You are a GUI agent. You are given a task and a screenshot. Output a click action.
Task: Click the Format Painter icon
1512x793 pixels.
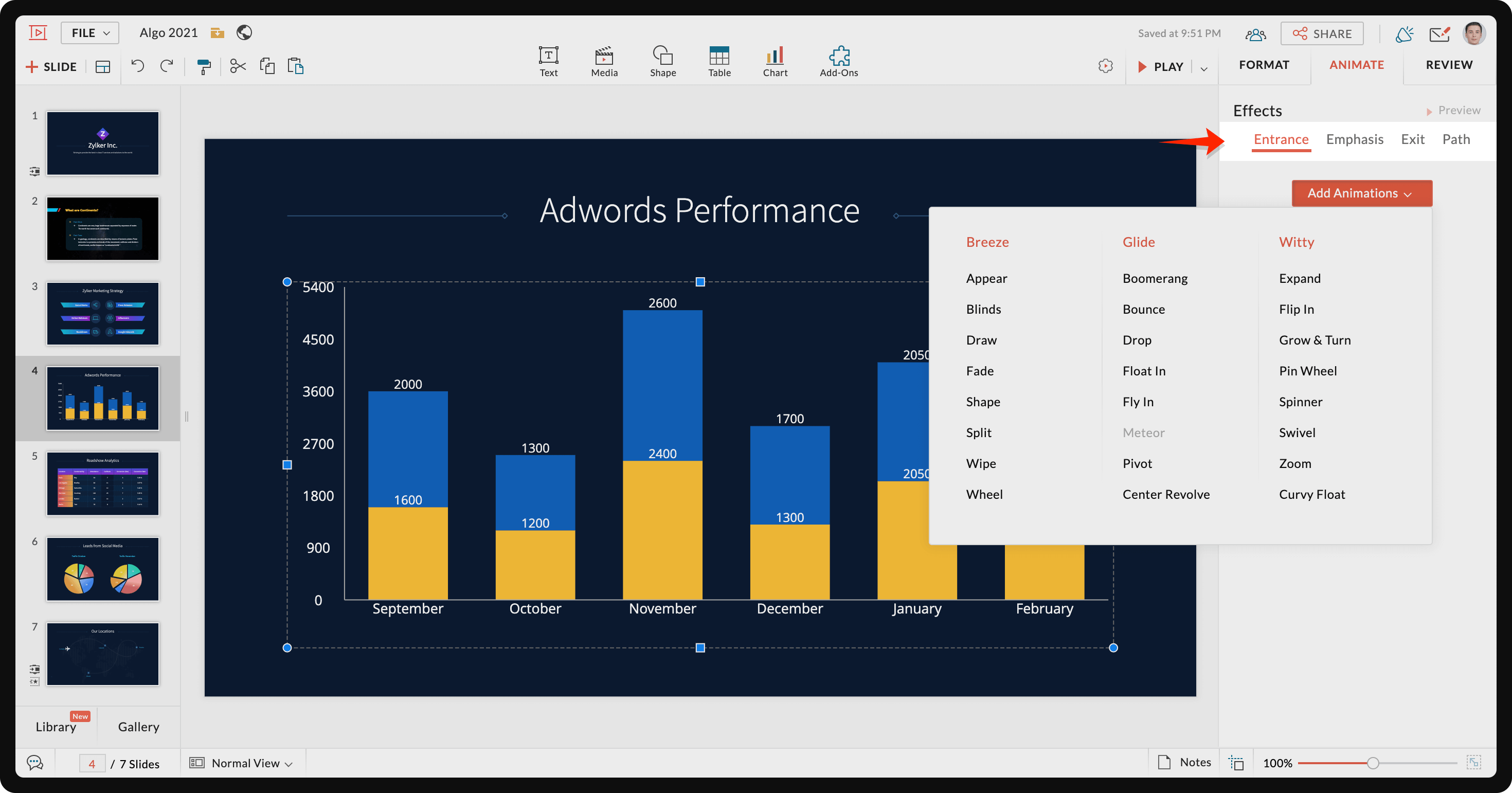click(x=203, y=66)
